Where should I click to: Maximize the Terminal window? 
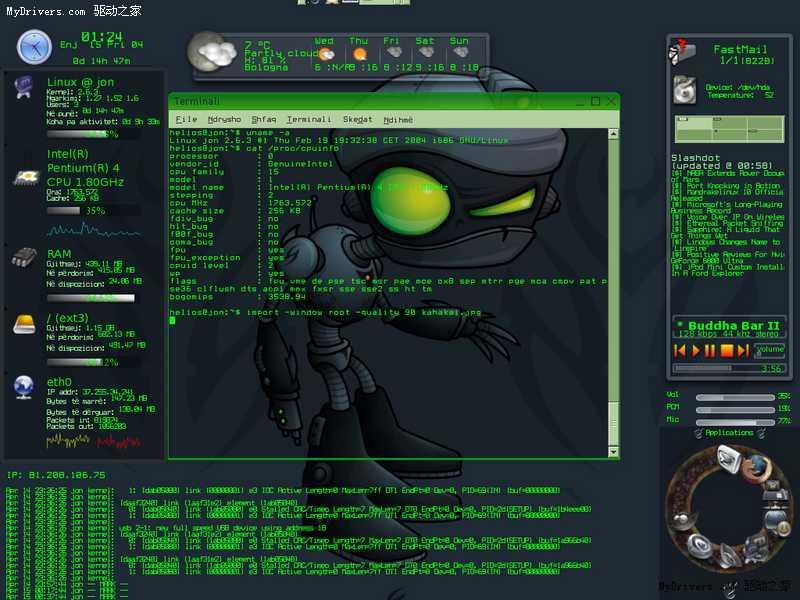pyautogui.click(x=595, y=102)
